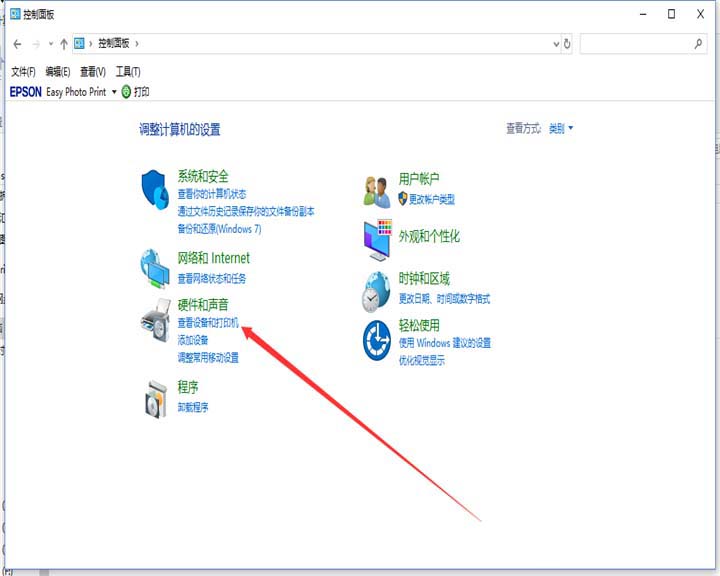Open the User Accounts people icon
Image resolution: width=720 pixels, height=576 pixels.
pyautogui.click(x=377, y=192)
